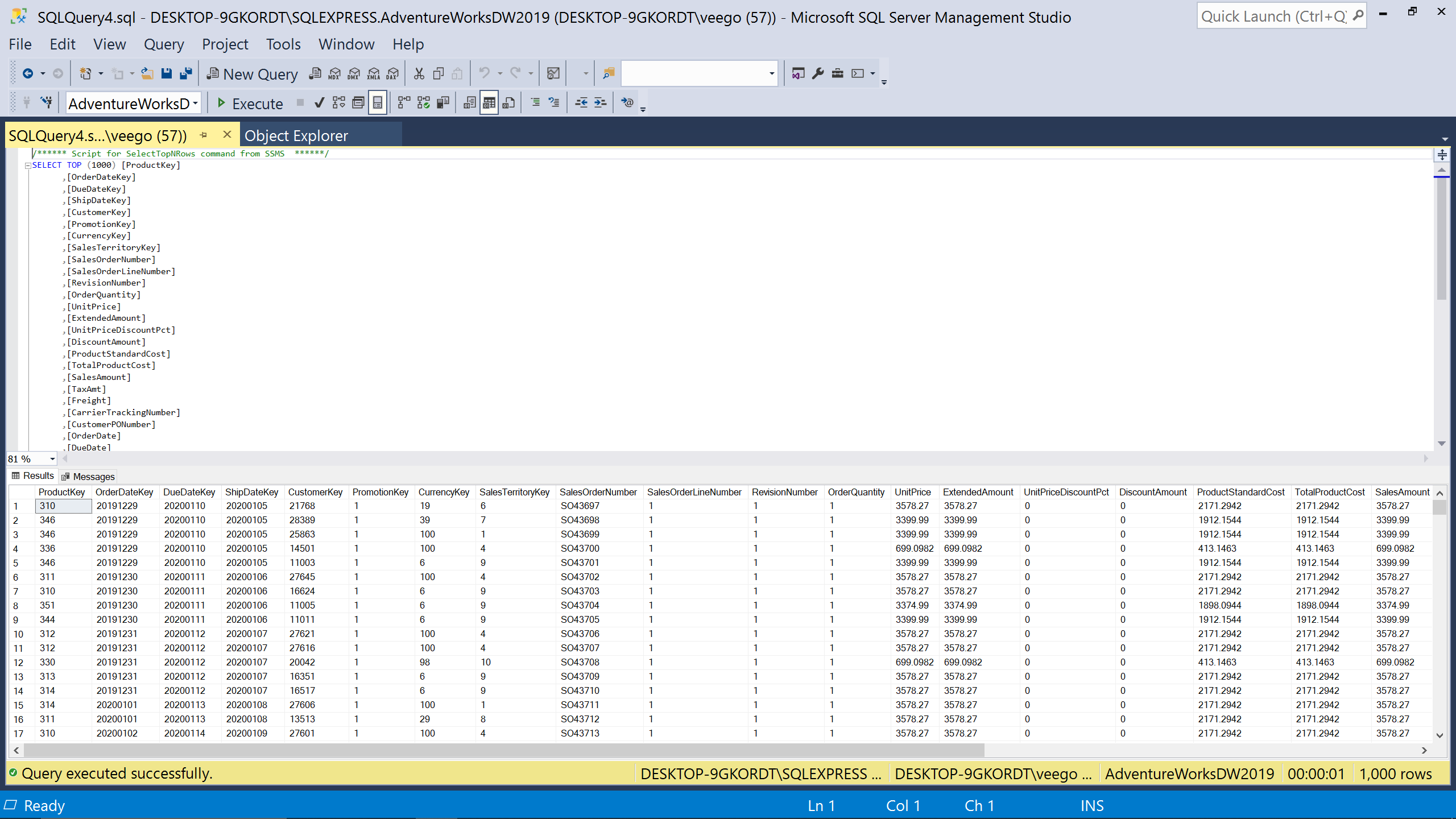Click the Execute button
The width and height of the screenshot is (1456, 819).
tap(250, 104)
